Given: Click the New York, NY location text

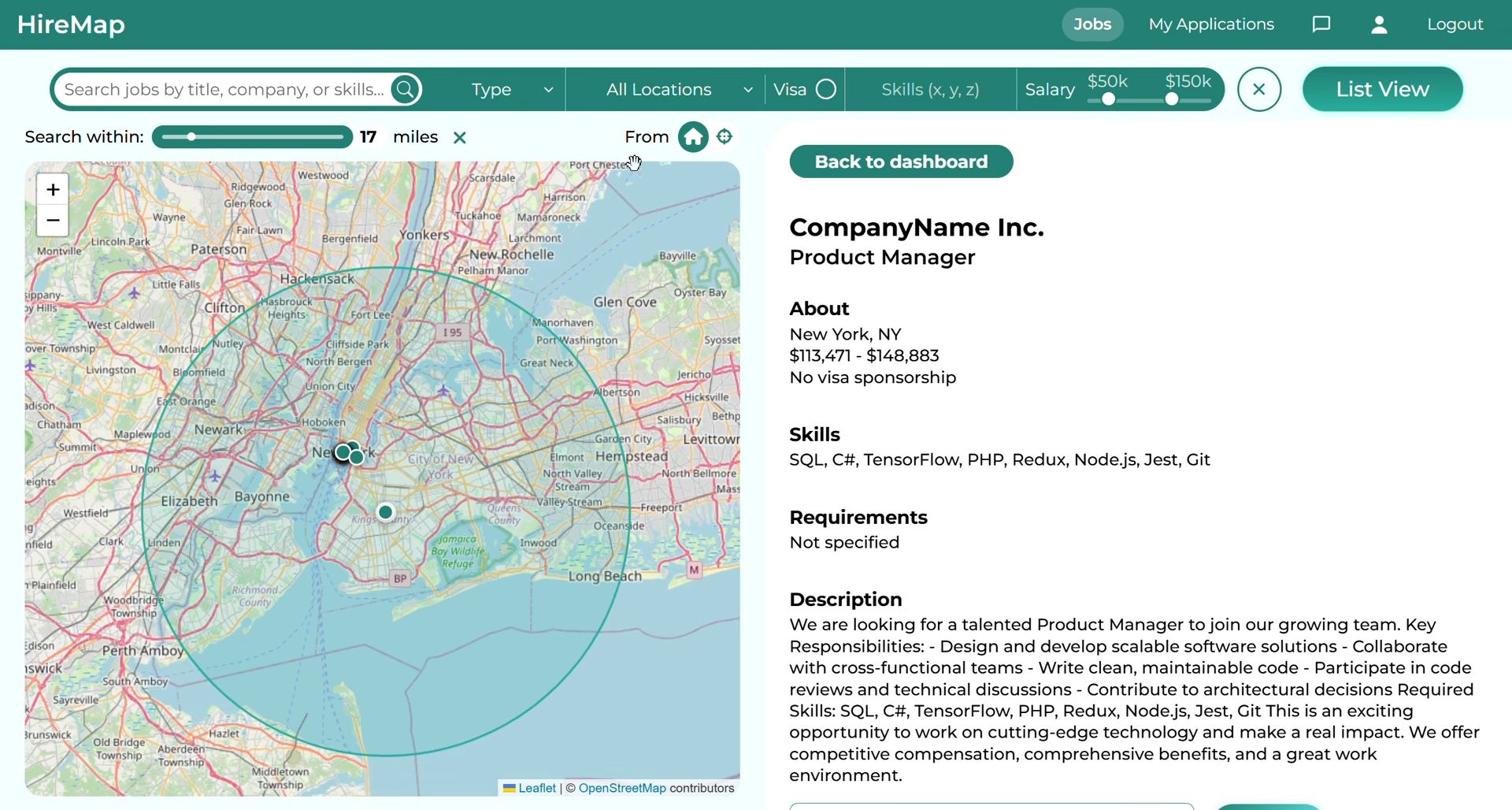Looking at the screenshot, I should (845, 335).
